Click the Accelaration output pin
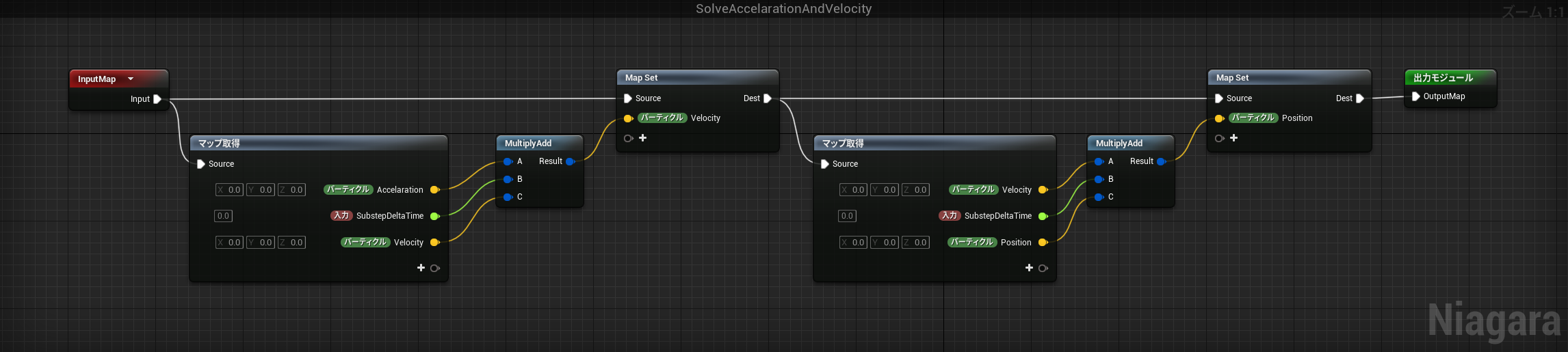Screen dimensions: 1568x352 [x=434, y=190]
